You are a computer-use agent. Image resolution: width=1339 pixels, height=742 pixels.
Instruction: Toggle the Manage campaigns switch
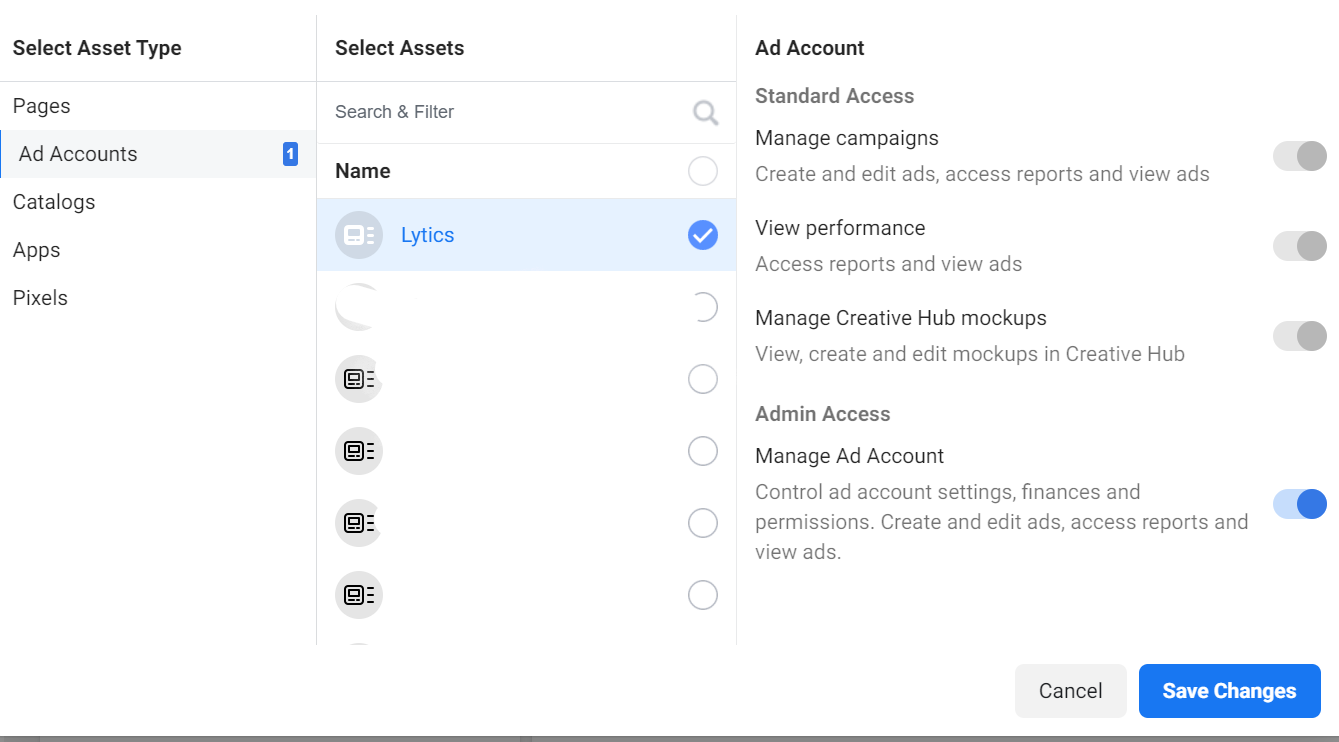click(1300, 156)
